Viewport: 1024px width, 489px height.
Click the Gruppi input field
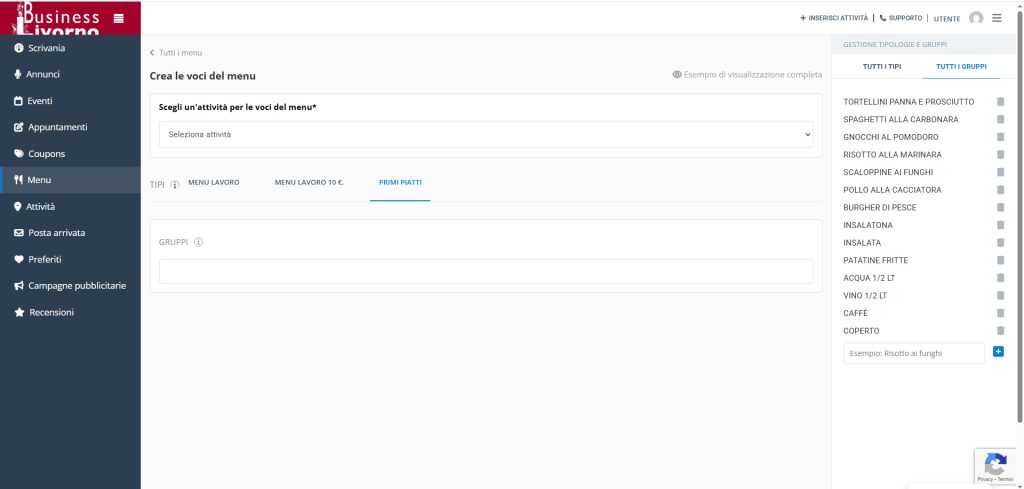pyautogui.click(x=486, y=272)
